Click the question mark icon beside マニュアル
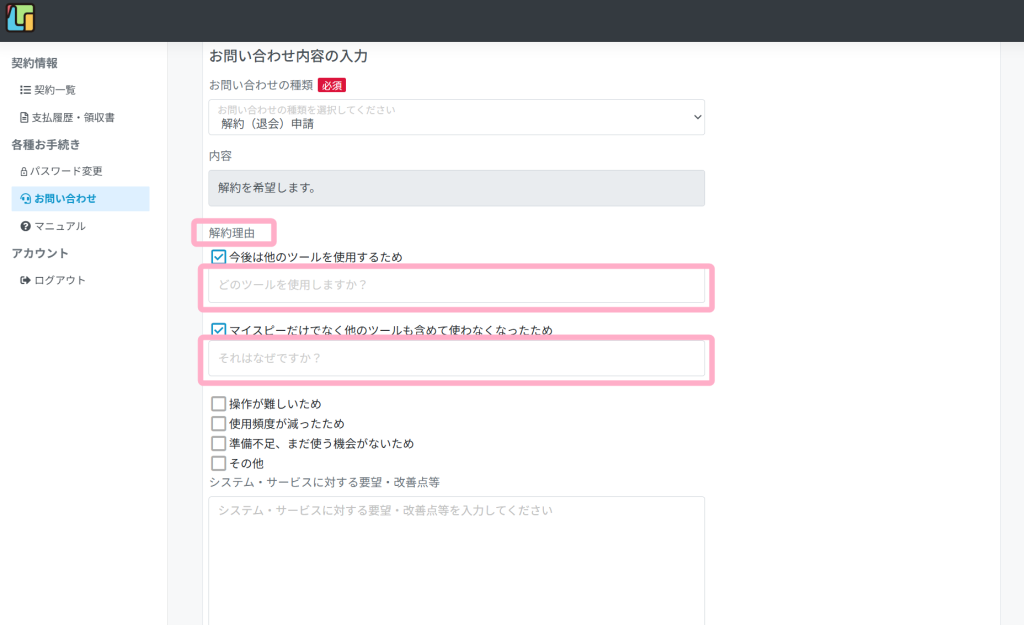This screenshot has height=625, width=1024. point(25,226)
